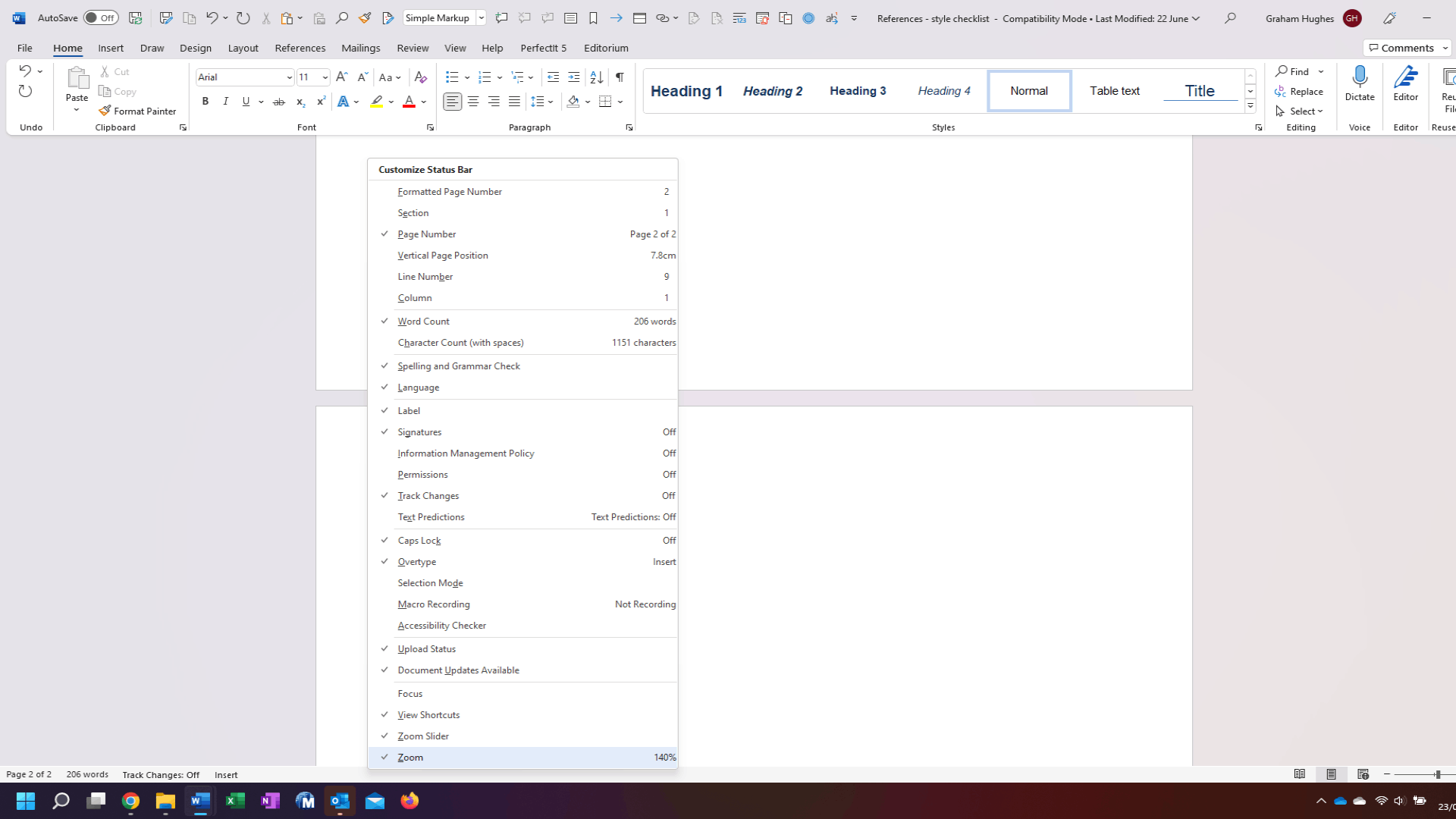The width and height of the screenshot is (1456, 819).
Task: Open Google Chrome from taskbar
Action: (130, 801)
